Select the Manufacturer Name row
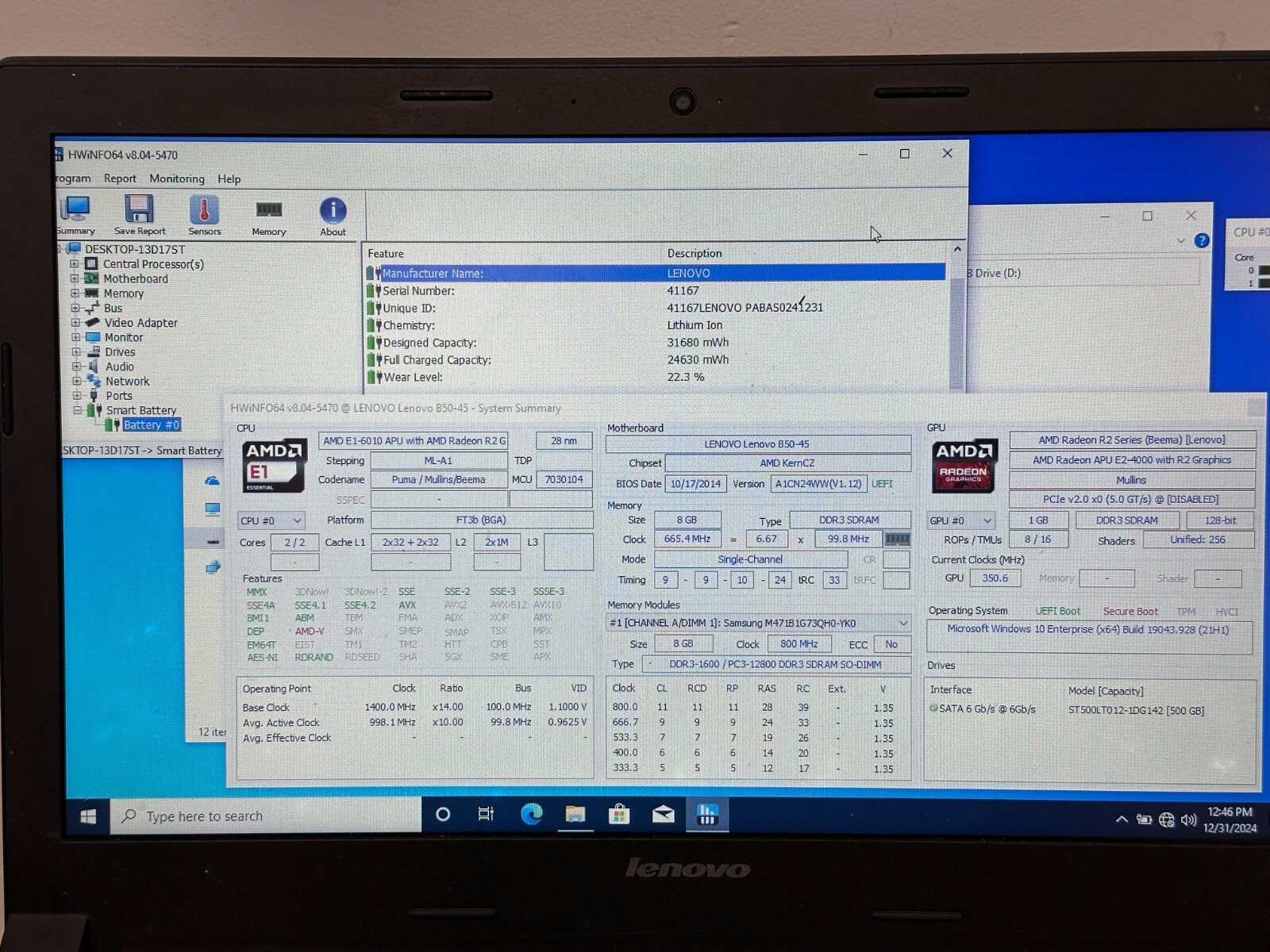 pyautogui.click(x=656, y=273)
